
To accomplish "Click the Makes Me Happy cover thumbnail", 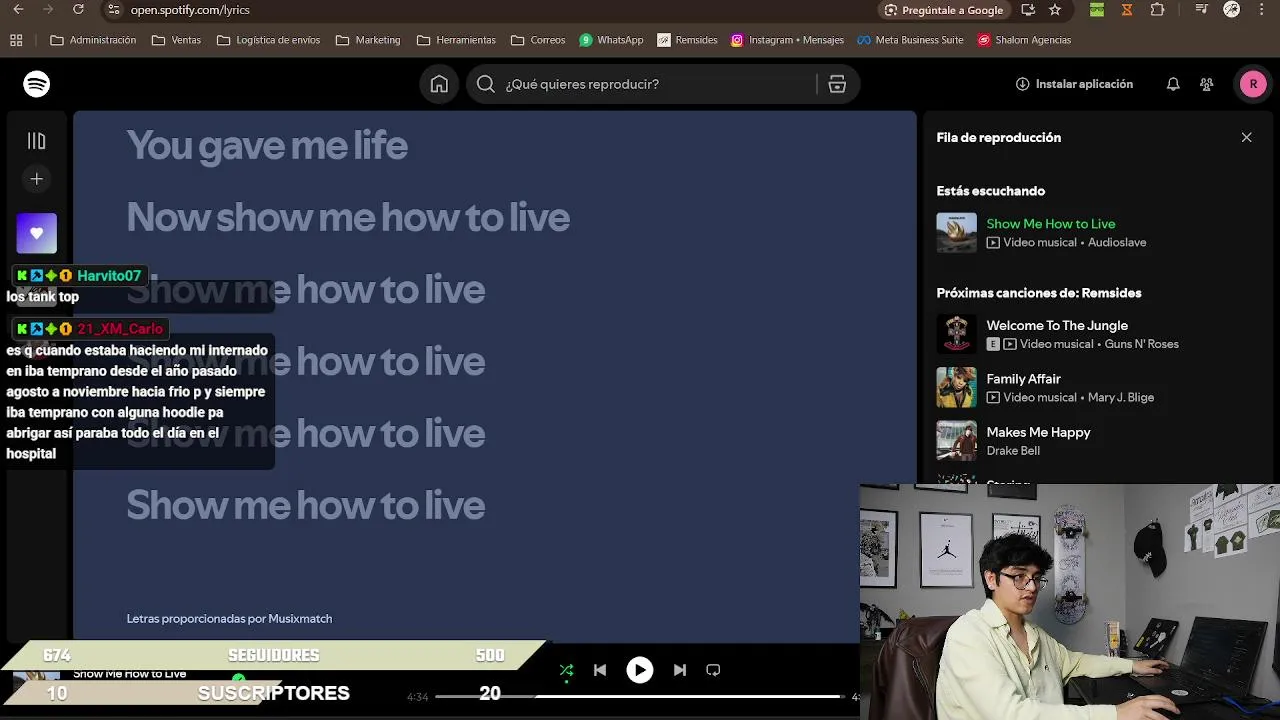I will coord(956,441).
